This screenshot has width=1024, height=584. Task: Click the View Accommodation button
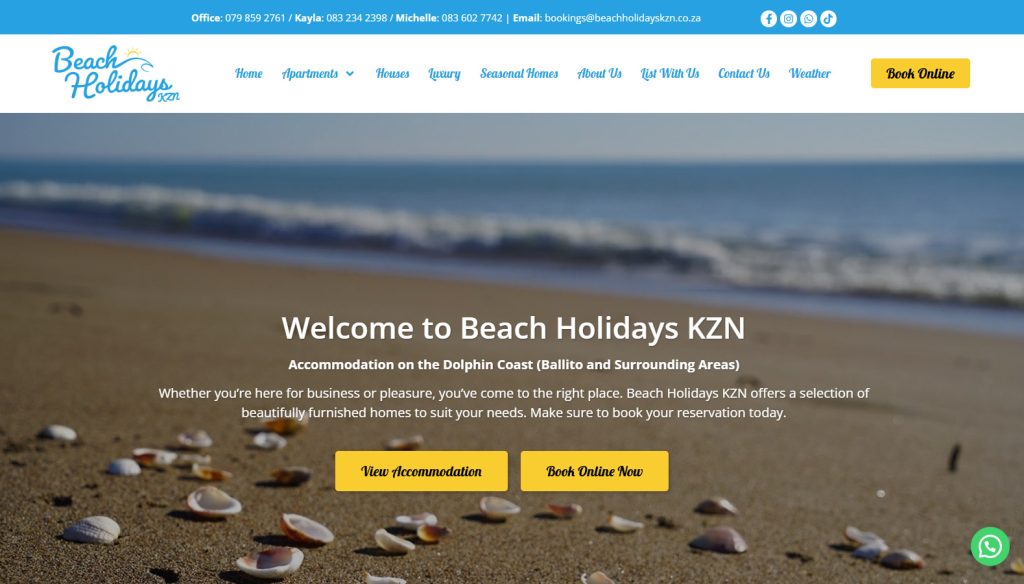[x=421, y=471]
